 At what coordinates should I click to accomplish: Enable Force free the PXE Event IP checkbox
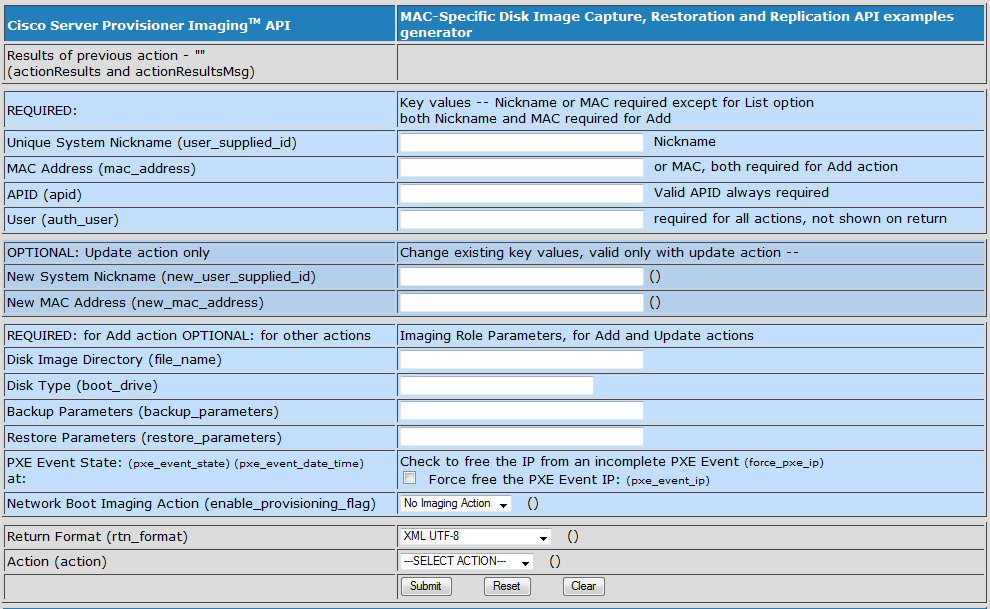tap(410, 478)
